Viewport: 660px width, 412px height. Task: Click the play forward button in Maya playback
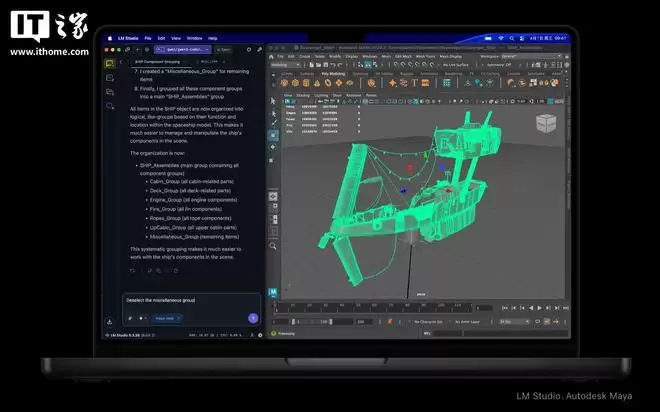pos(540,308)
